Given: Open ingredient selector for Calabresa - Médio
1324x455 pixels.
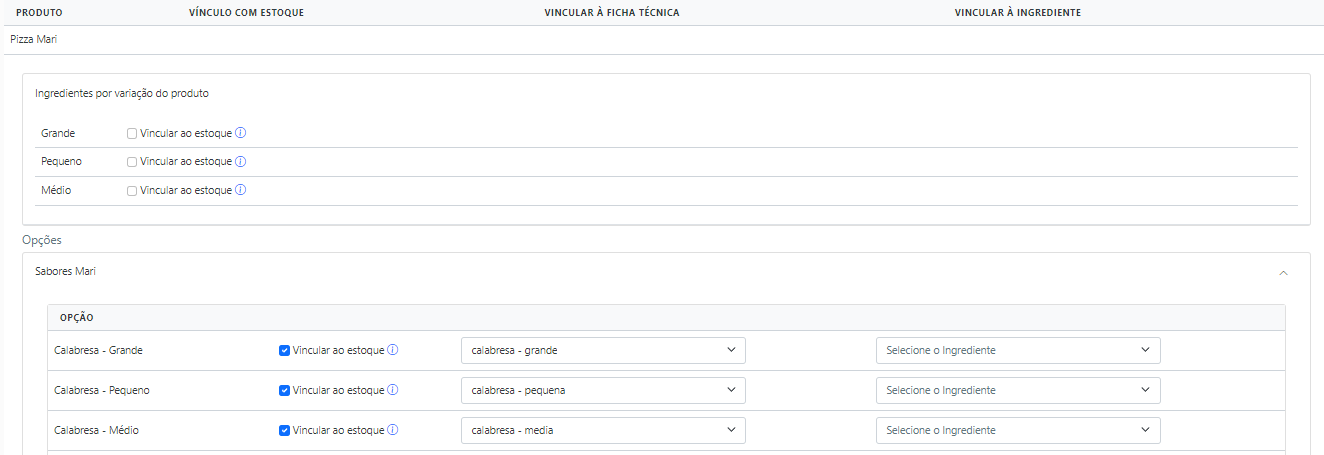Looking at the screenshot, I should (1018, 430).
